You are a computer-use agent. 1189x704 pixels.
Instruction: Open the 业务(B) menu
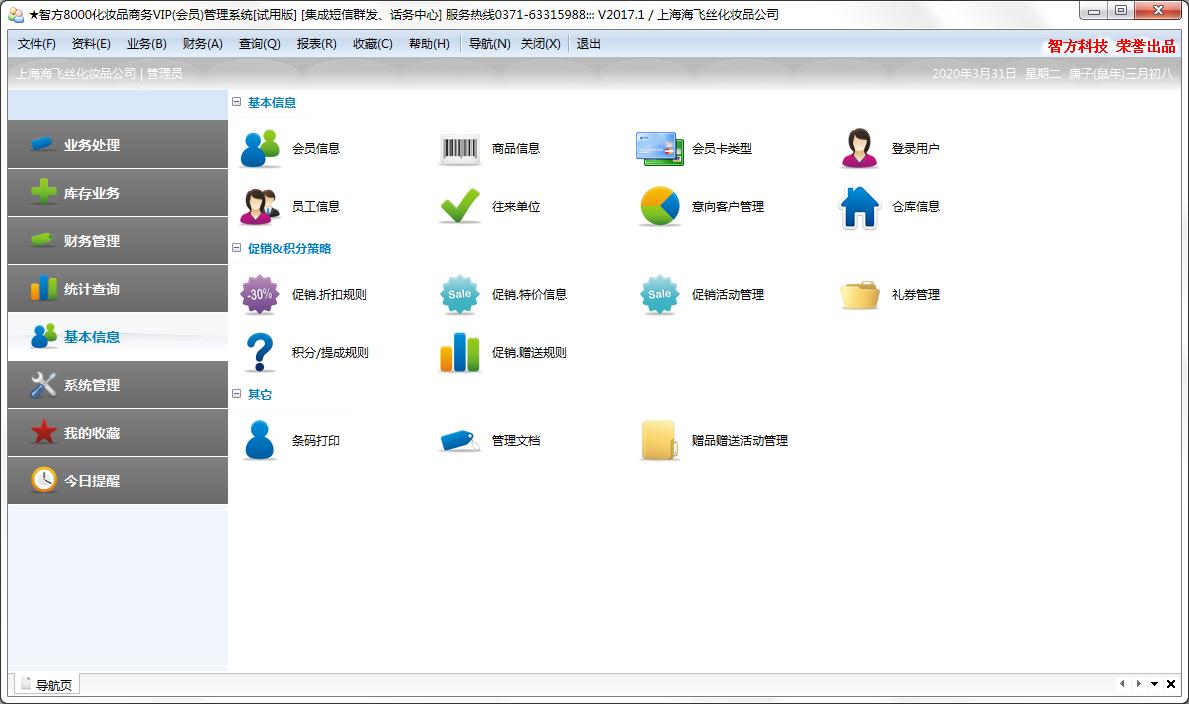tap(146, 44)
